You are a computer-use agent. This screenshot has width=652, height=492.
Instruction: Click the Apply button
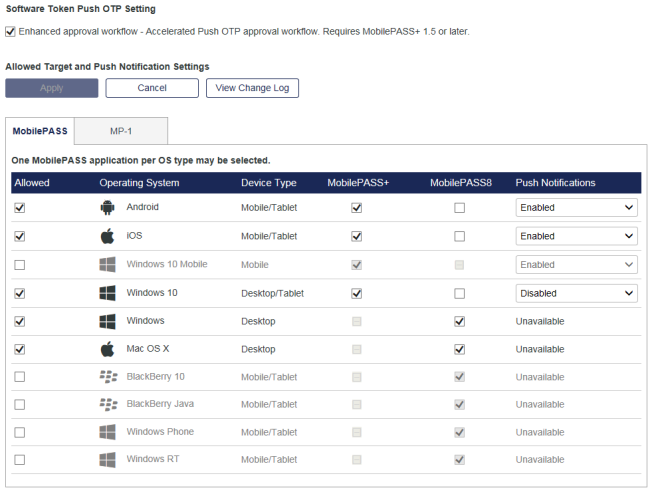click(x=52, y=88)
